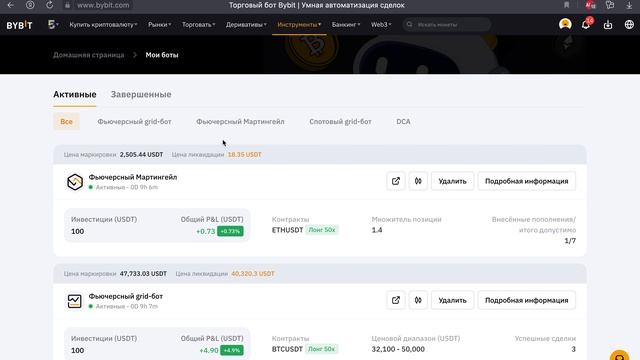Filter by Фьючерсный grid-бот
The width and height of the screenshot is (640, 360).
click(134, 122)
